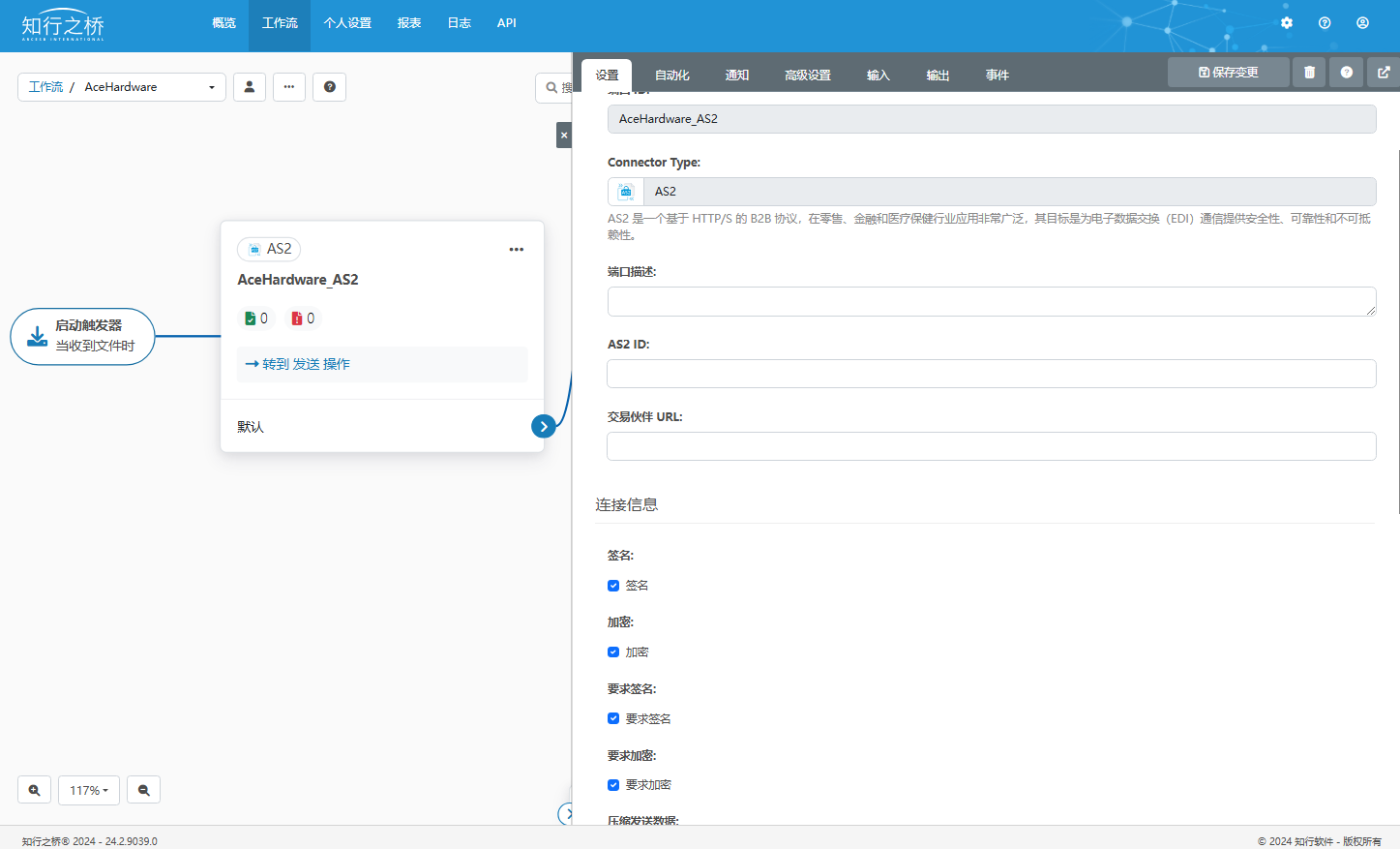Open the 117% zoom level dropdown

click(89, 790)
